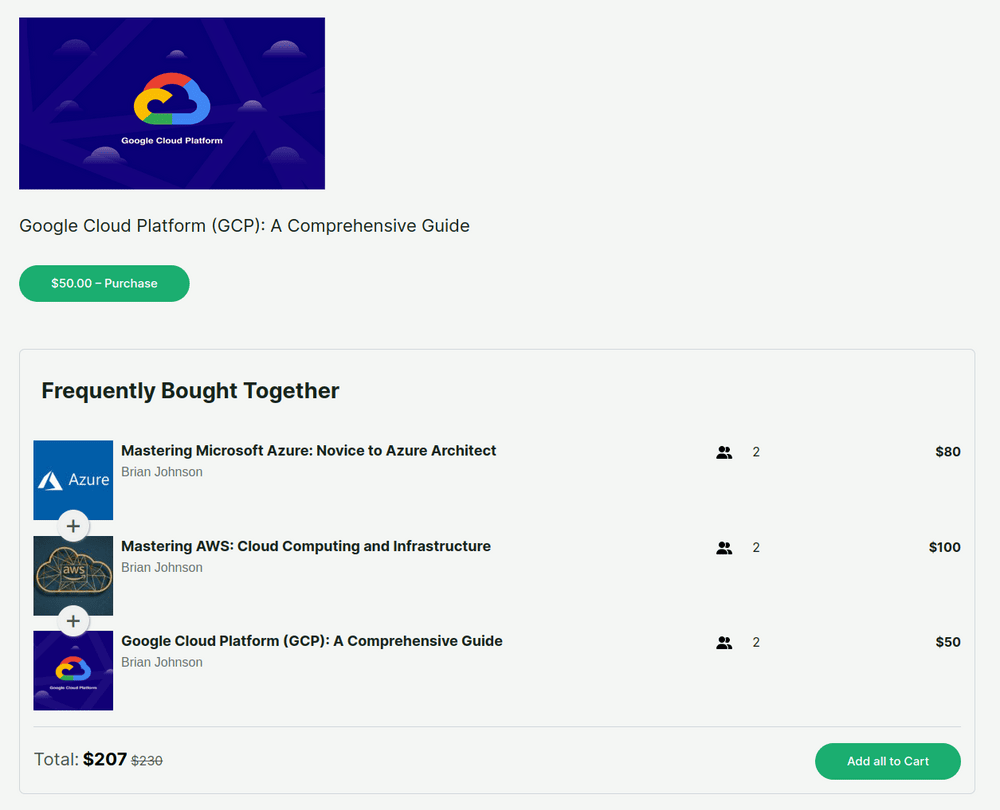The height and width of the screenshot is (810, 1000).
Task: Click the enrolled-students icon in the AWS row
Action: click(724, 548)
